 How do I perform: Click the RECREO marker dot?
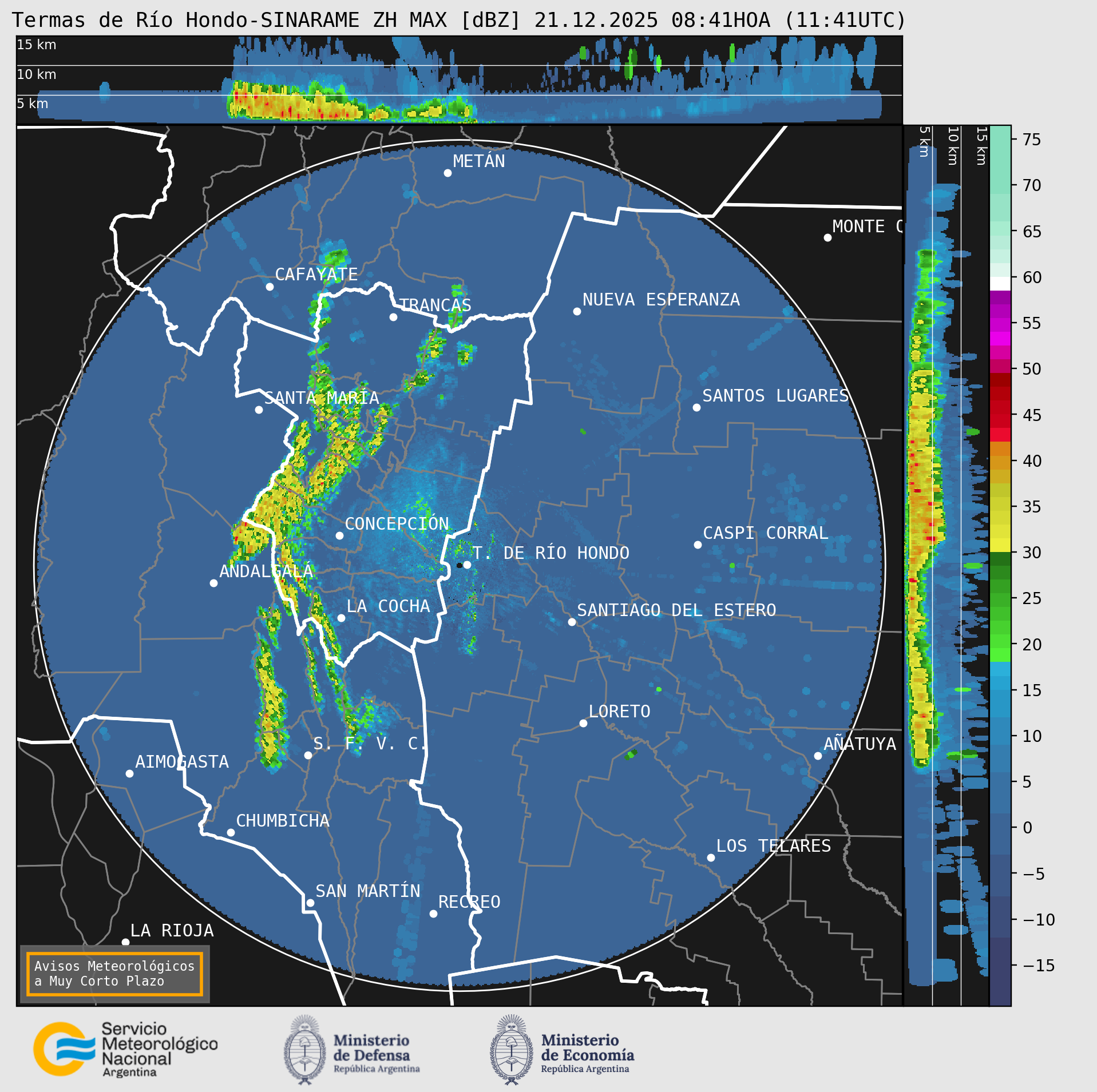click(x=433, y=914)
